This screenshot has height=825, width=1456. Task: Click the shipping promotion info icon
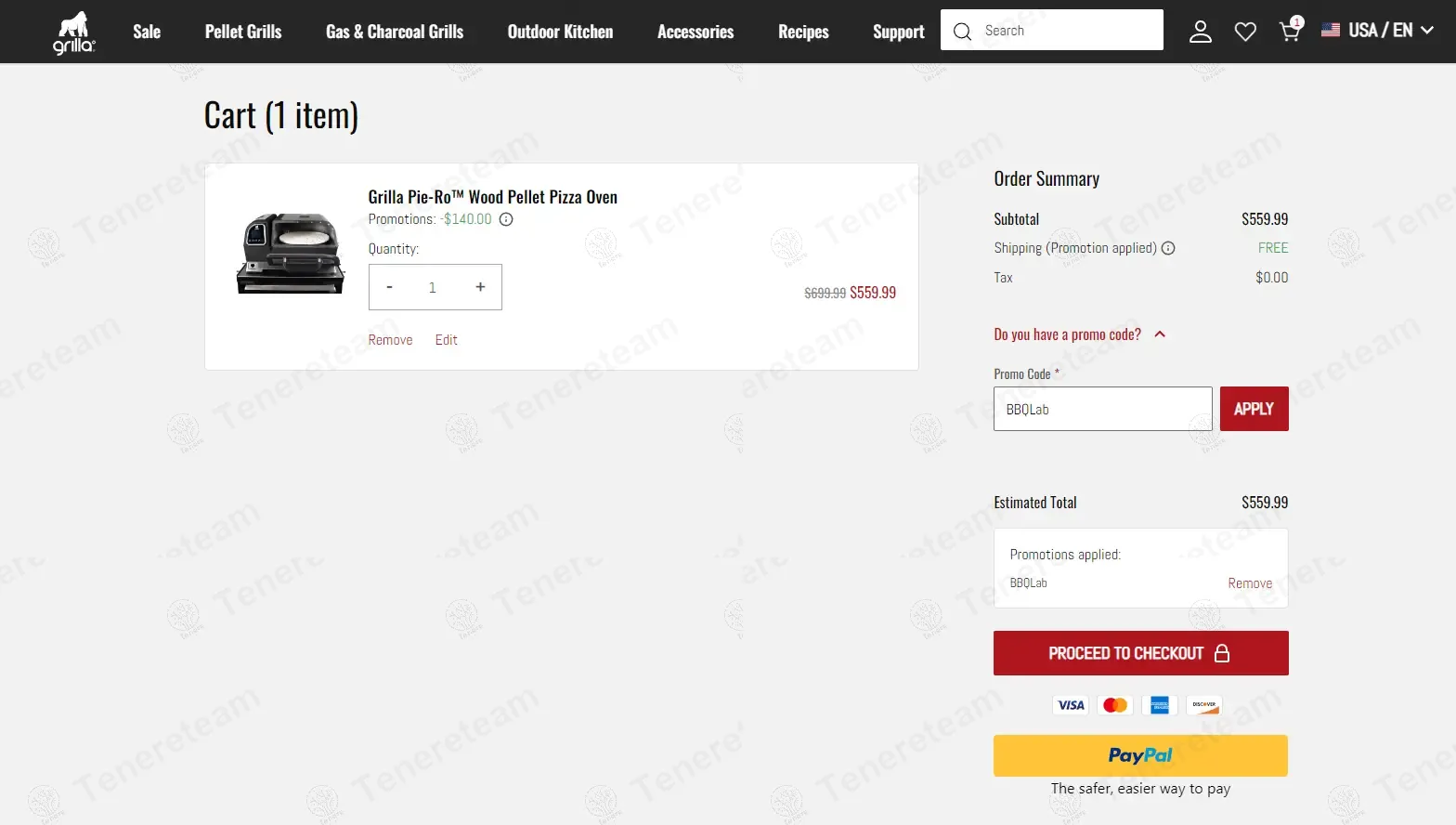(1168, 248)
